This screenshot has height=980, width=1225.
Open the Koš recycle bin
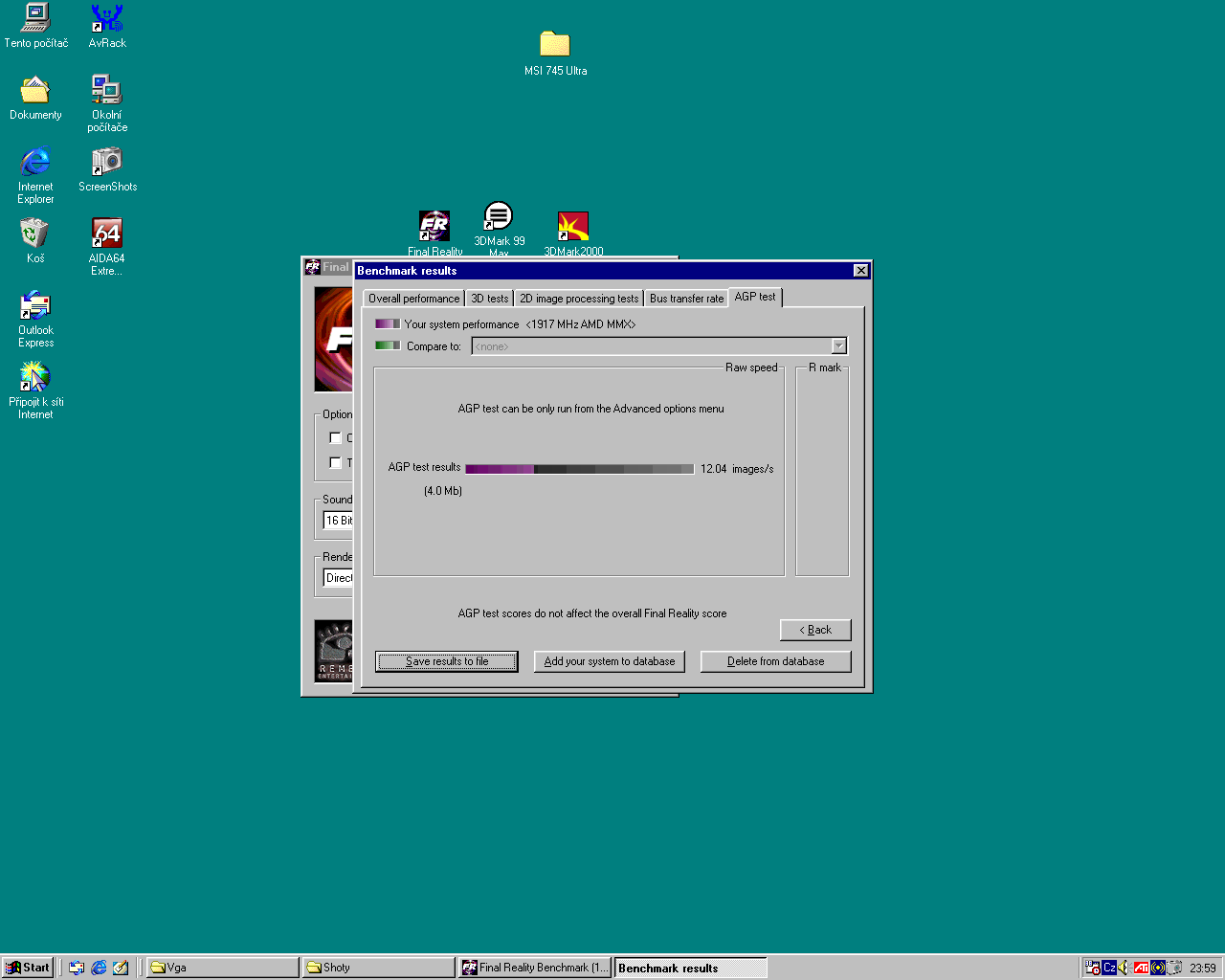coord(34,234)
